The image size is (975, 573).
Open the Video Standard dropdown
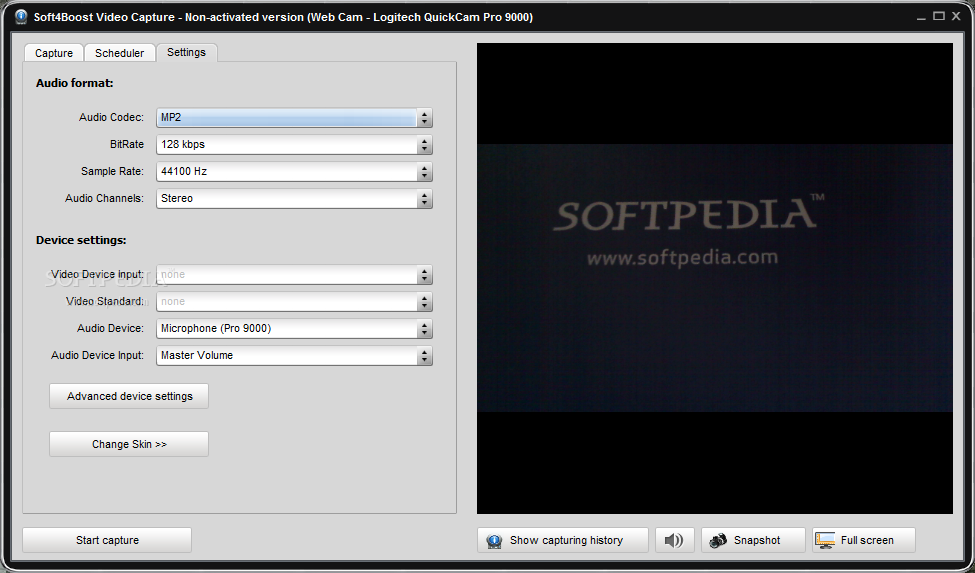tap(294, 301)
